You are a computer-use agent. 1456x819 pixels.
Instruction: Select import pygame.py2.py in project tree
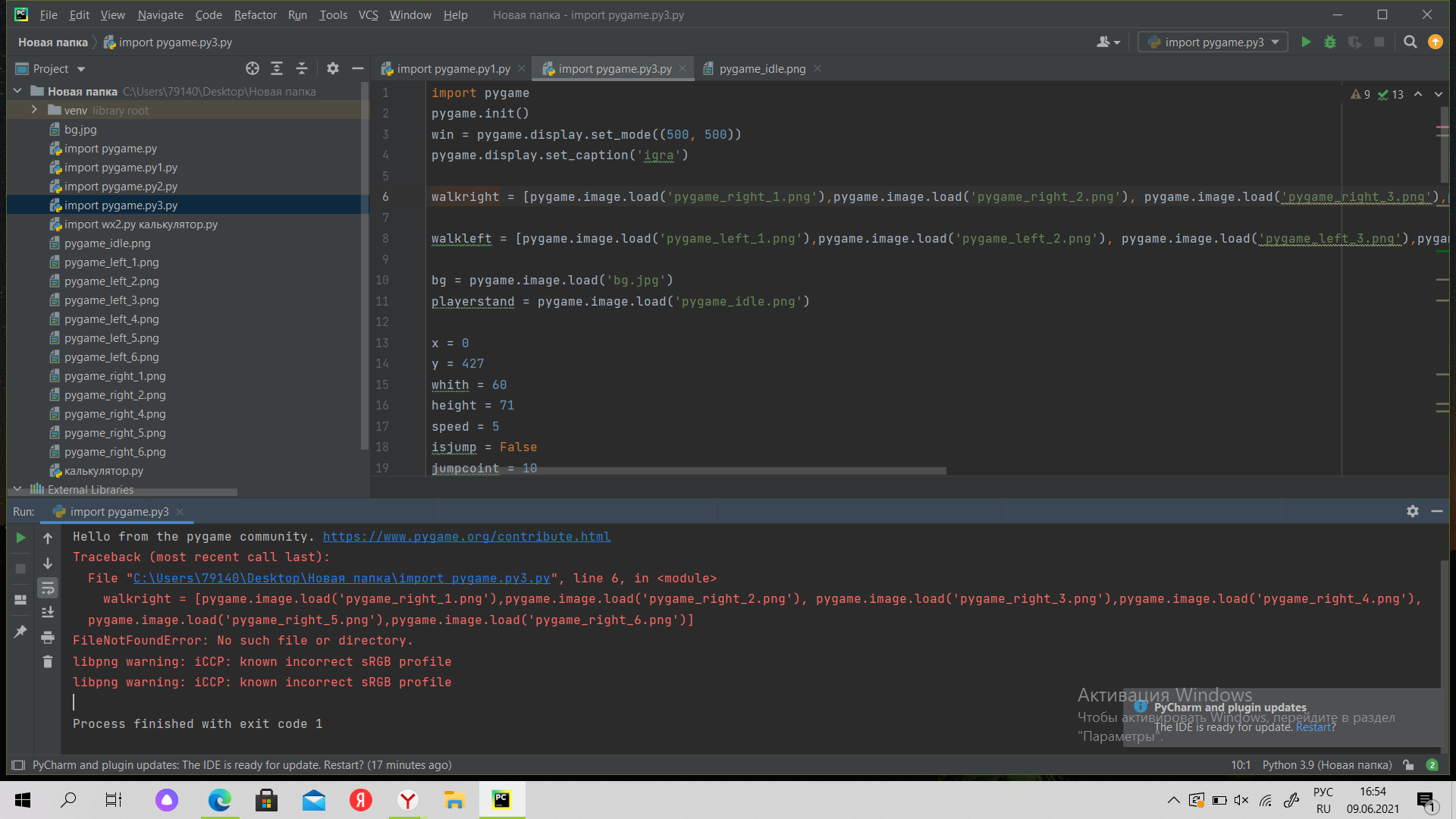121,187
